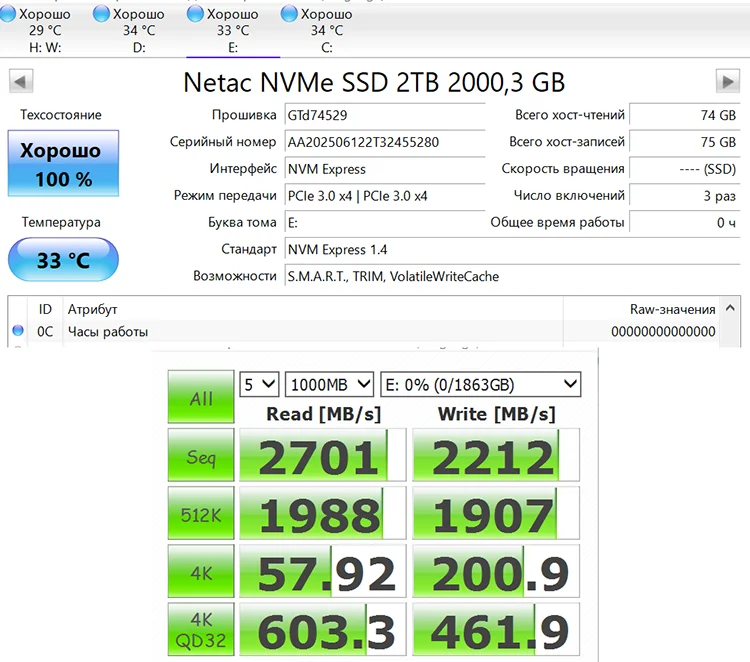The image size is (750, 662).
Task: Click the transfer mode PCIe 3.0 x4 field
Action: tap(385, 196)
